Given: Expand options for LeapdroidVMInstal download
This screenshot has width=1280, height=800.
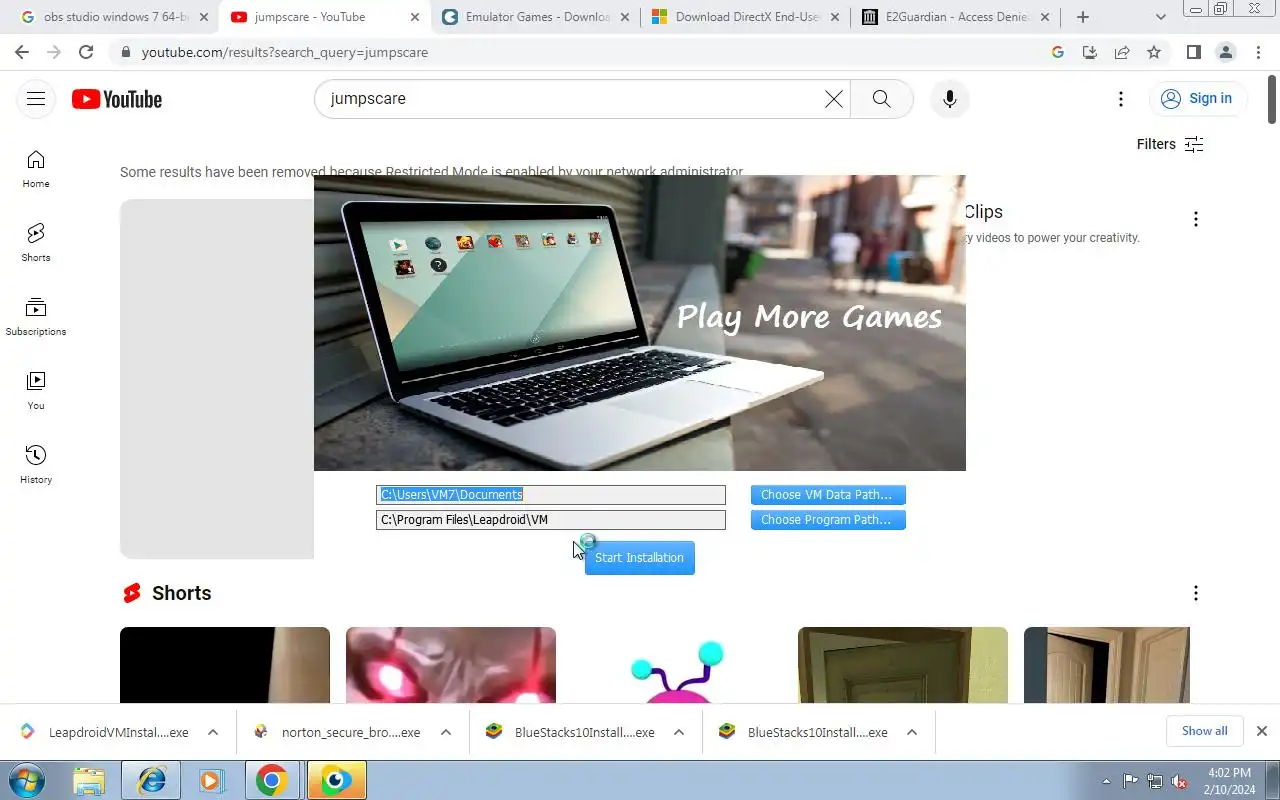Looking at the screenshot, I should point(213,732).
